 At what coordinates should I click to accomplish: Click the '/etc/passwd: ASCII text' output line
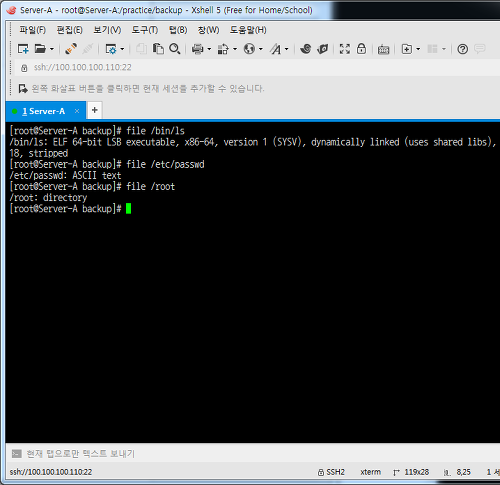(65, 175)
